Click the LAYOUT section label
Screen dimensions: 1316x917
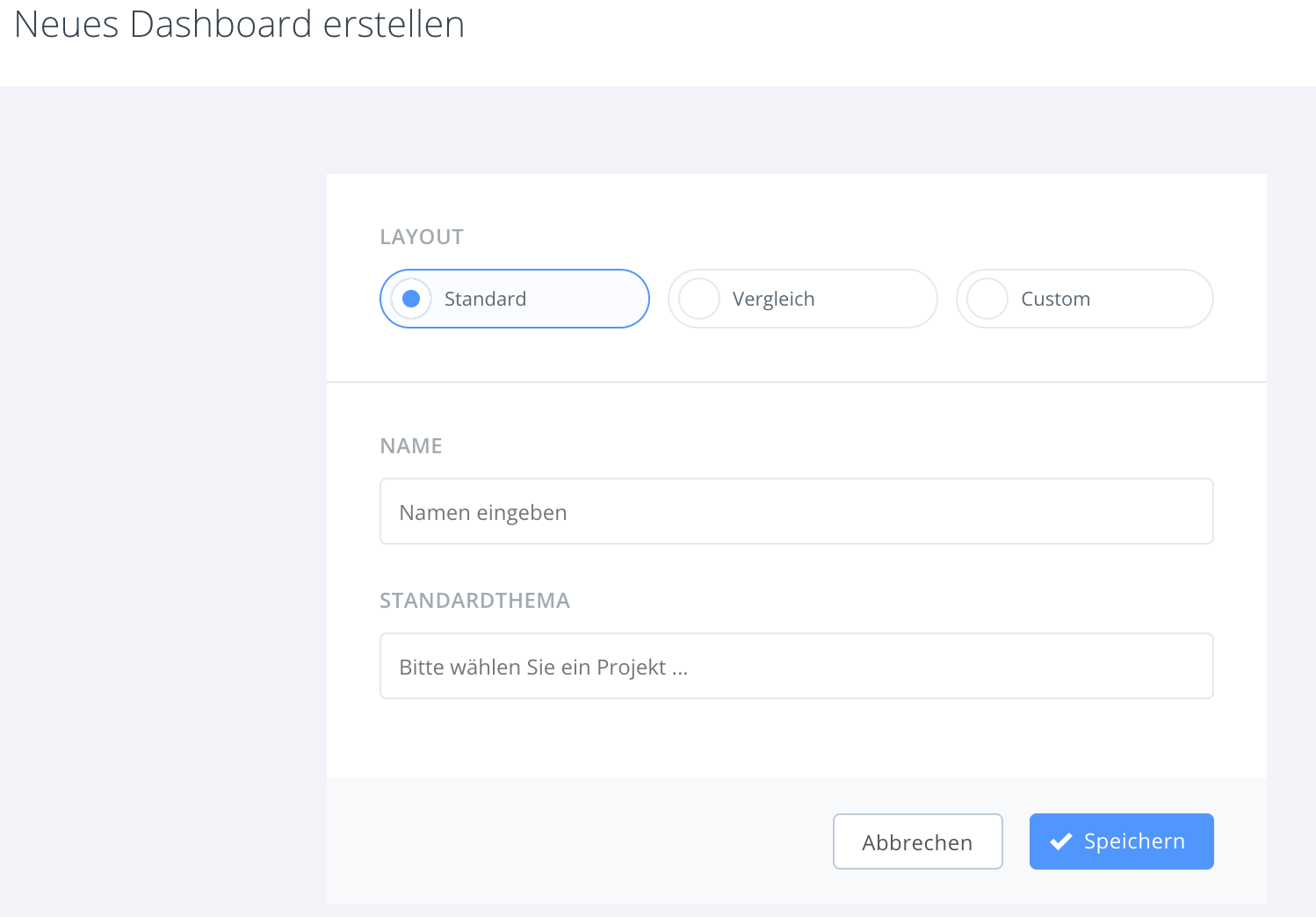422,237
